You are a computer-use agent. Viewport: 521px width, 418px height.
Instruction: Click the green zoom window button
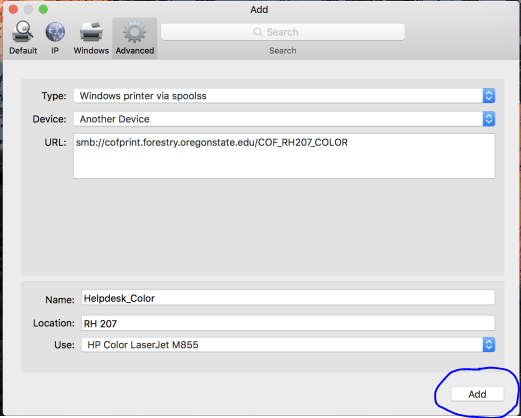(x=43, y=9)
